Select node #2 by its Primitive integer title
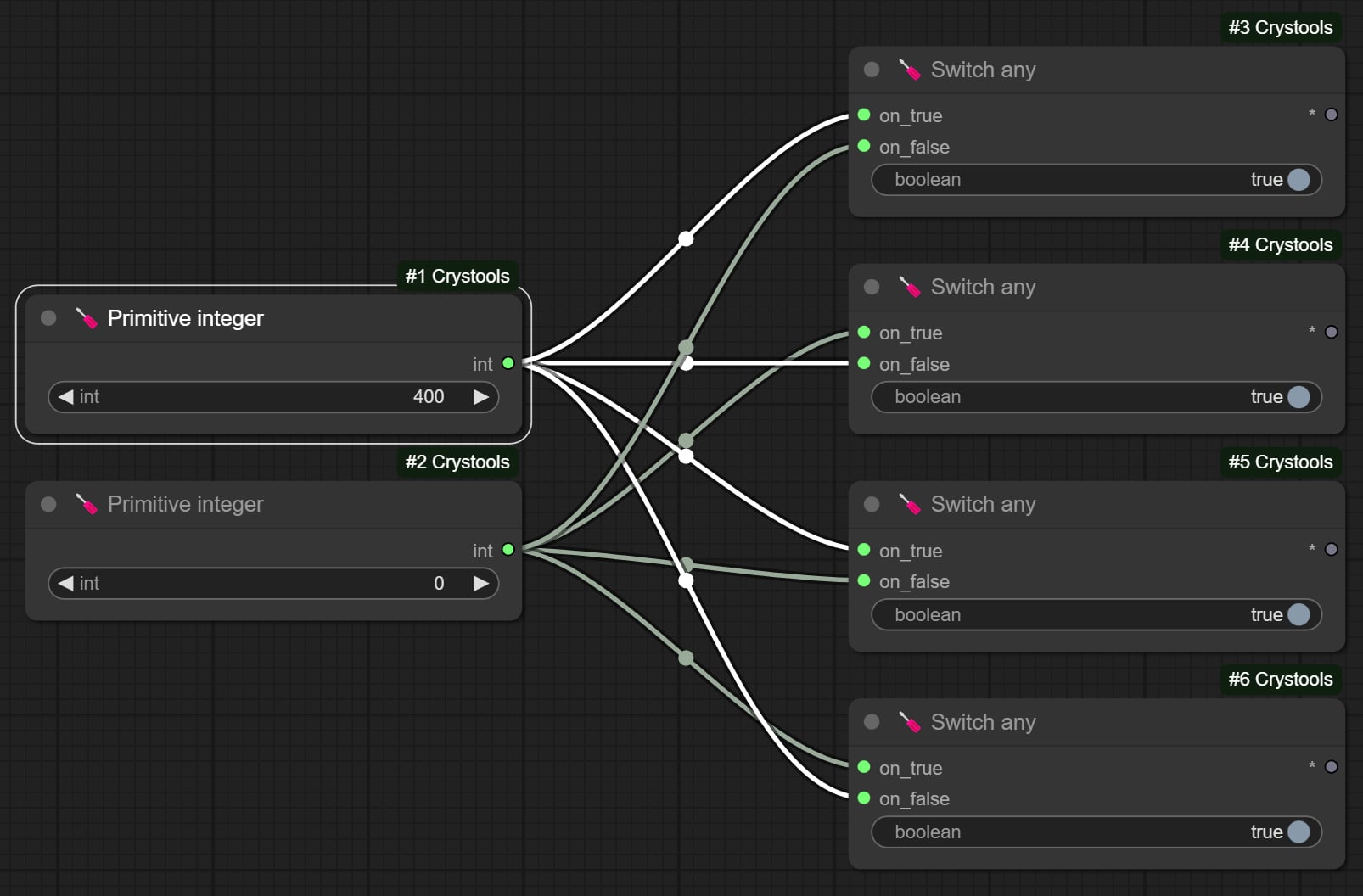 (x=185, y=504)
